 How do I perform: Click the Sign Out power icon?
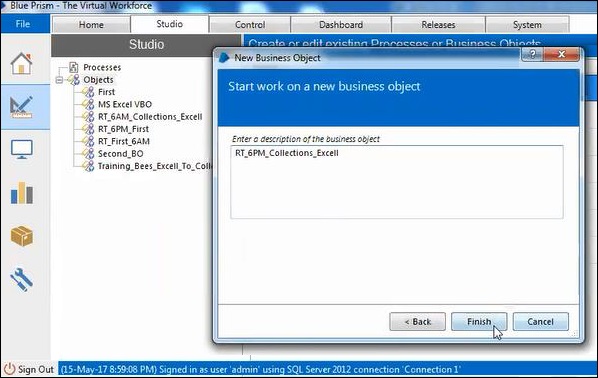pyautogui.click(x=9, y=369)
